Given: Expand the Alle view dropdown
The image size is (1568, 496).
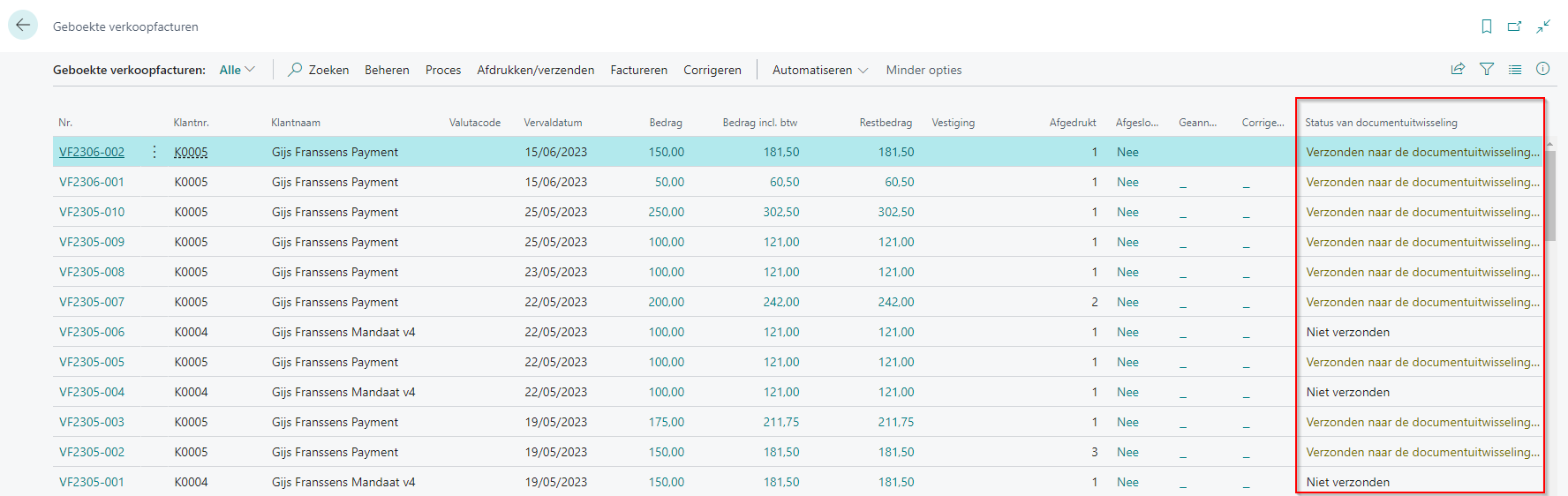Looking at the screenshot, I should click(237, 70).
